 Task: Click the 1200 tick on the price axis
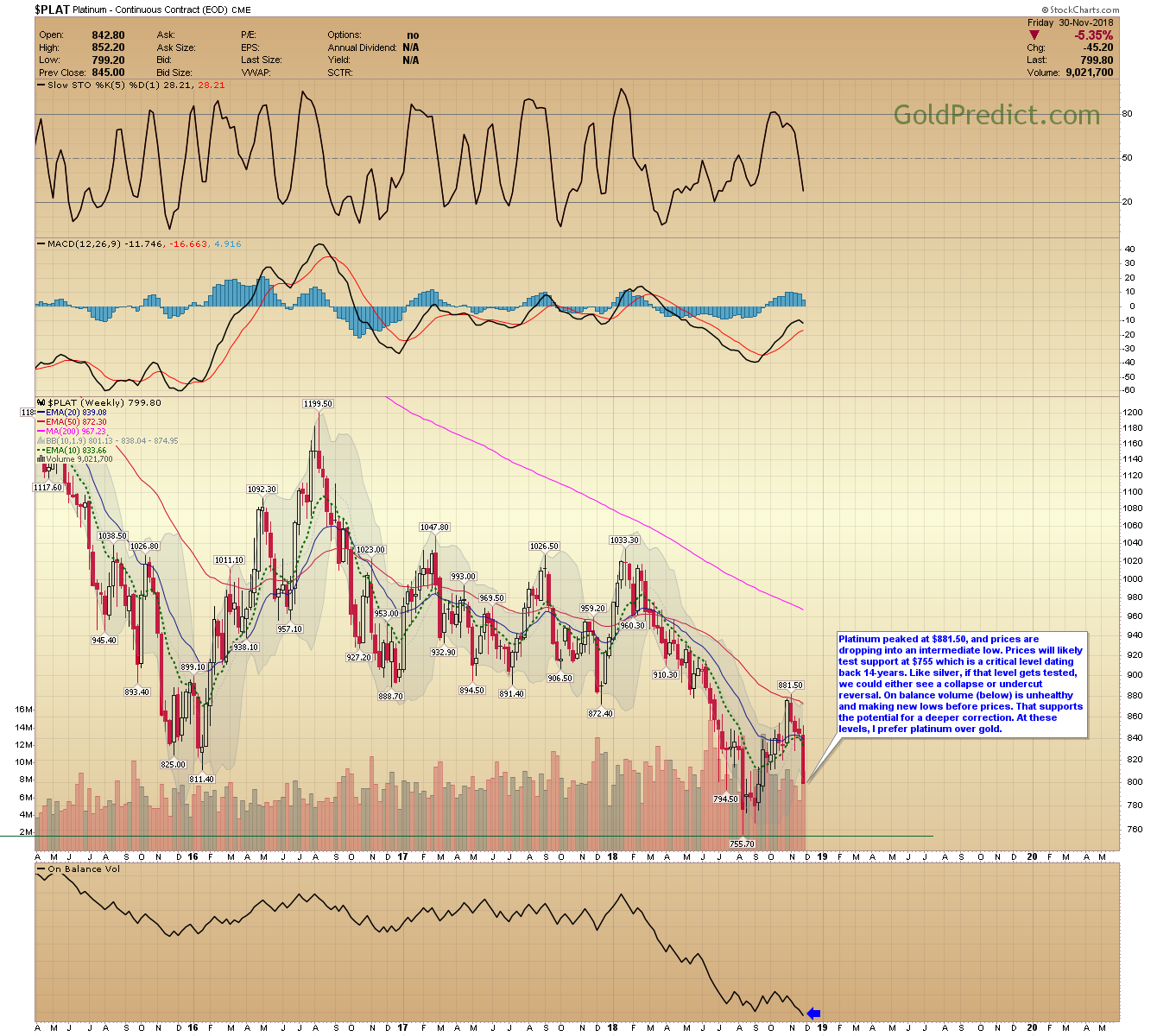(x=1132, y=413)
